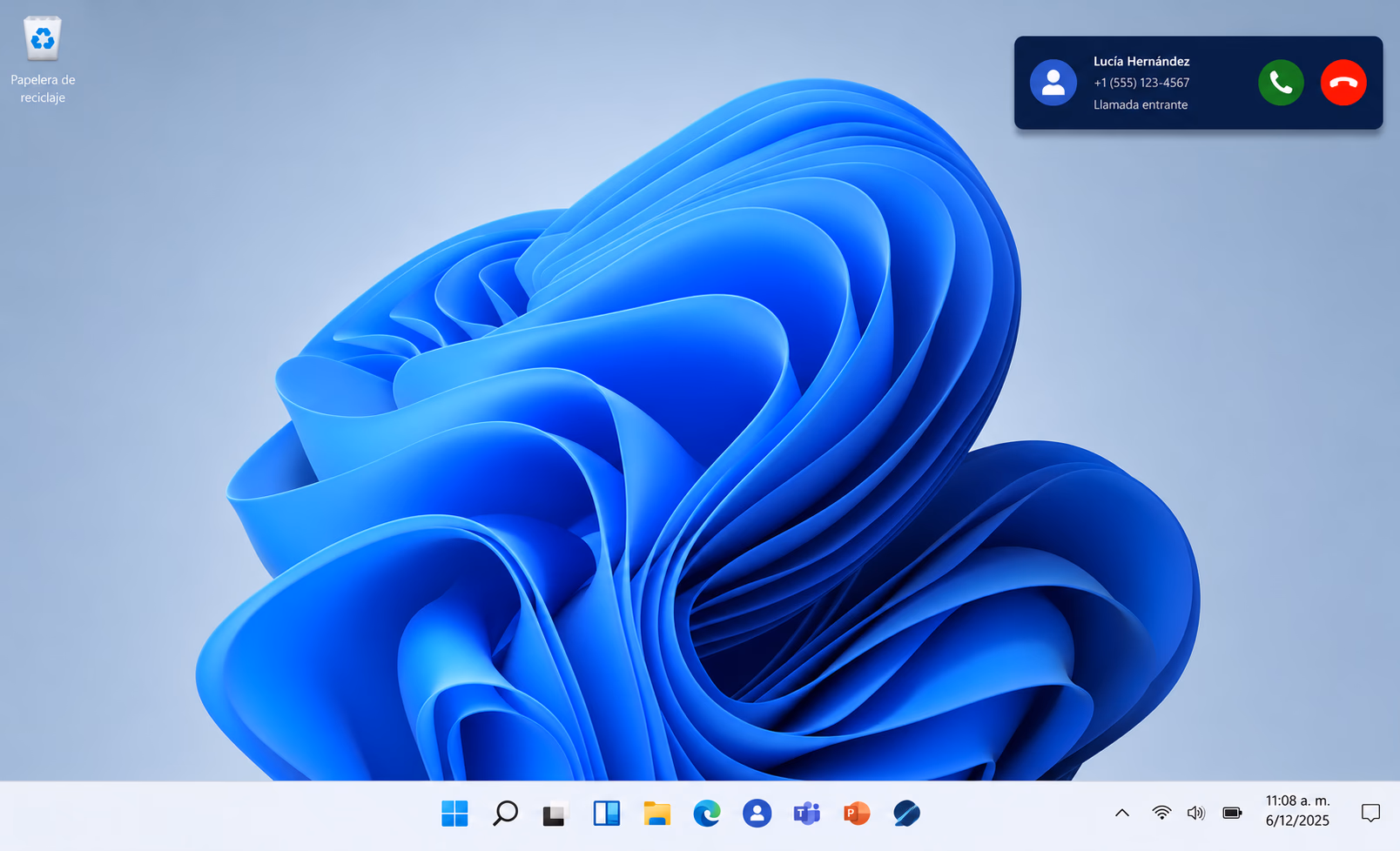Launch Microsoft Teams from taskbar

pos(807,814)
